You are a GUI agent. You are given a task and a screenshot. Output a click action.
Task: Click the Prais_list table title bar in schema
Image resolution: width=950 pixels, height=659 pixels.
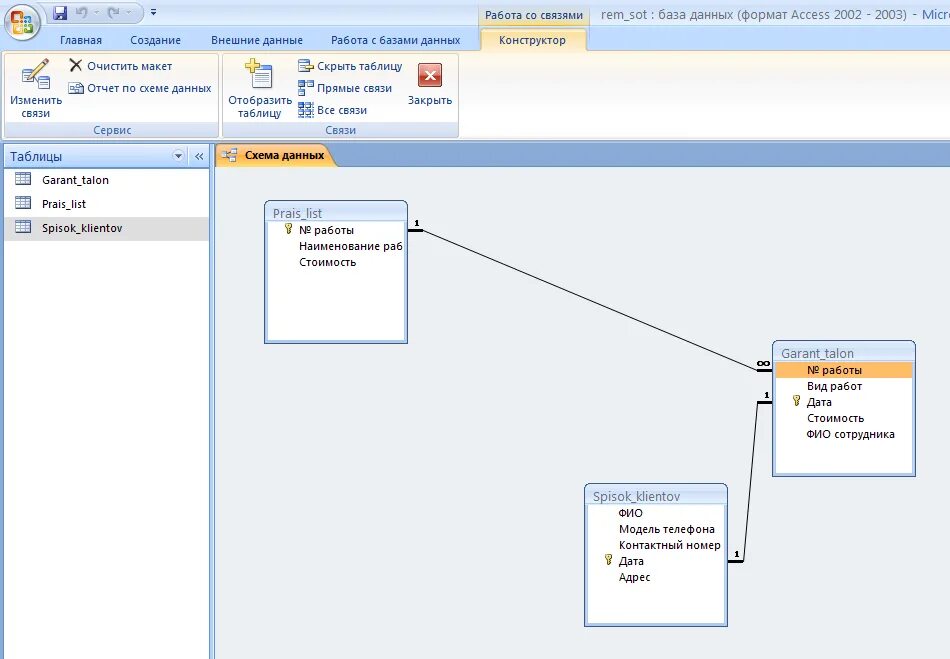(x=336, y=213)
